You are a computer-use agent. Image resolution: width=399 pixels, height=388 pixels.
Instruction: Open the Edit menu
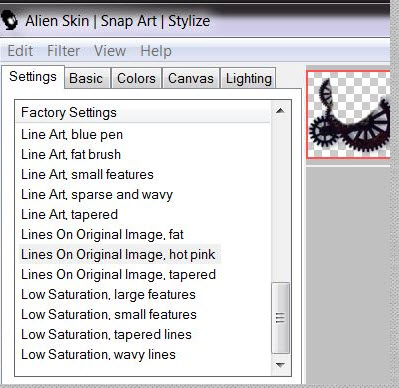20,51
